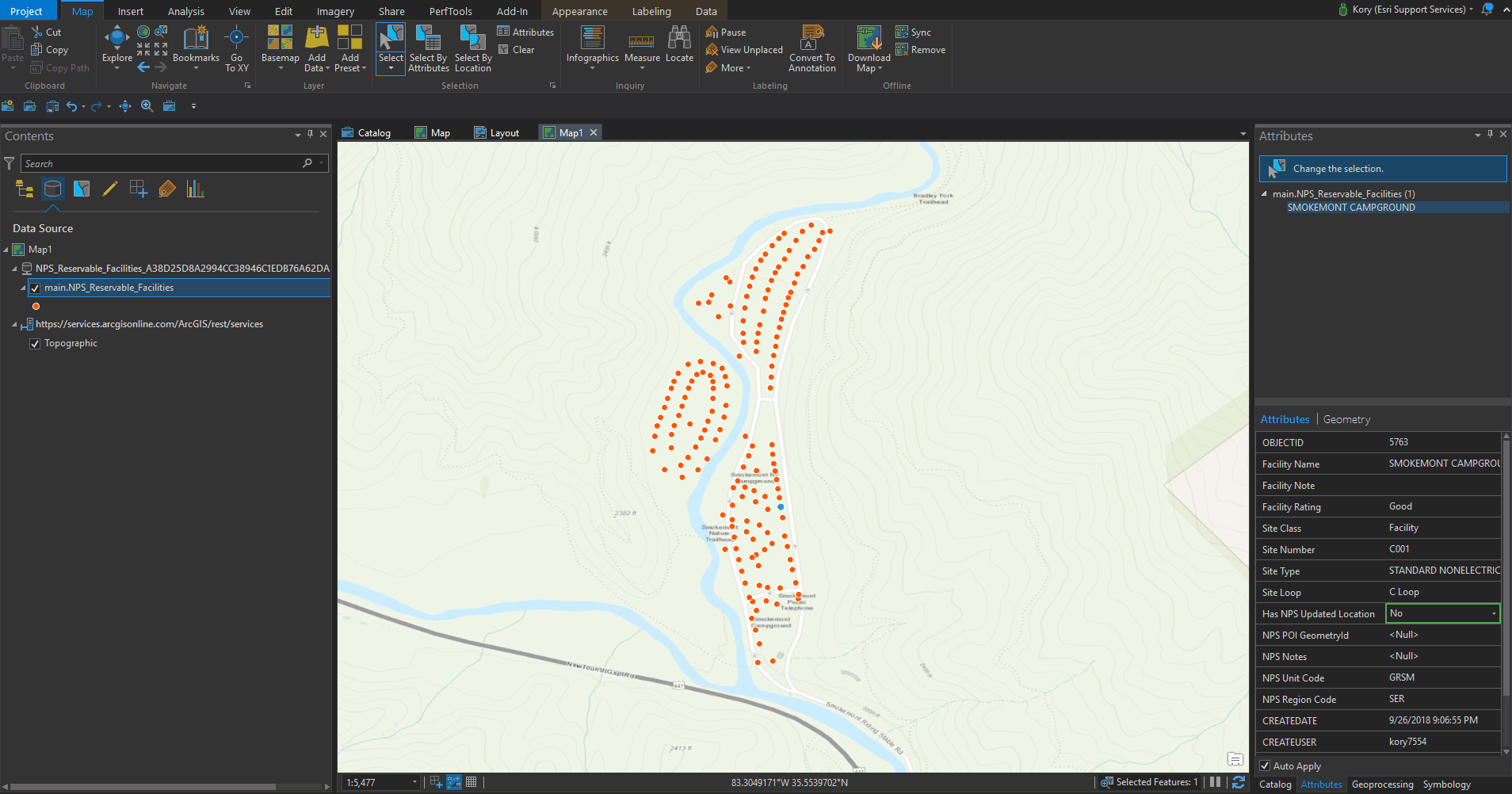Click the Contents pane horizontal scrollbar
The height and width of the screenshot is (794, 1512).
tap(143, 787)
